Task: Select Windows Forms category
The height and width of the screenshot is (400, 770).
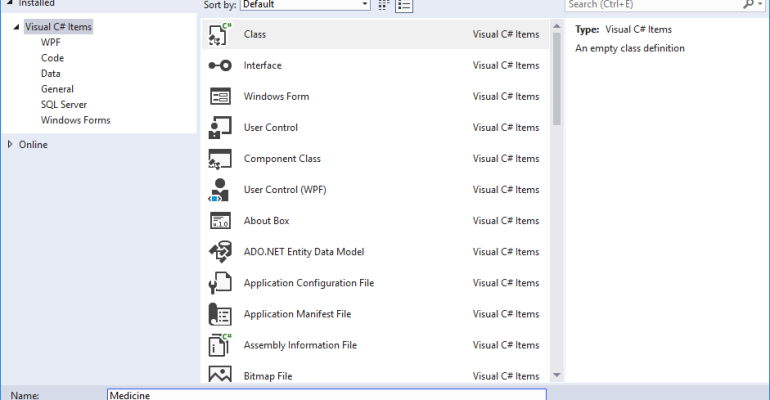Action: tap(76, 120)
